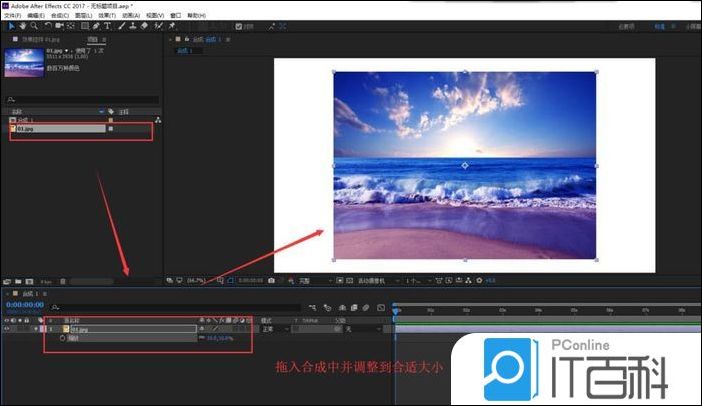Select the Selection arrow tool

[x=11, y=26]
